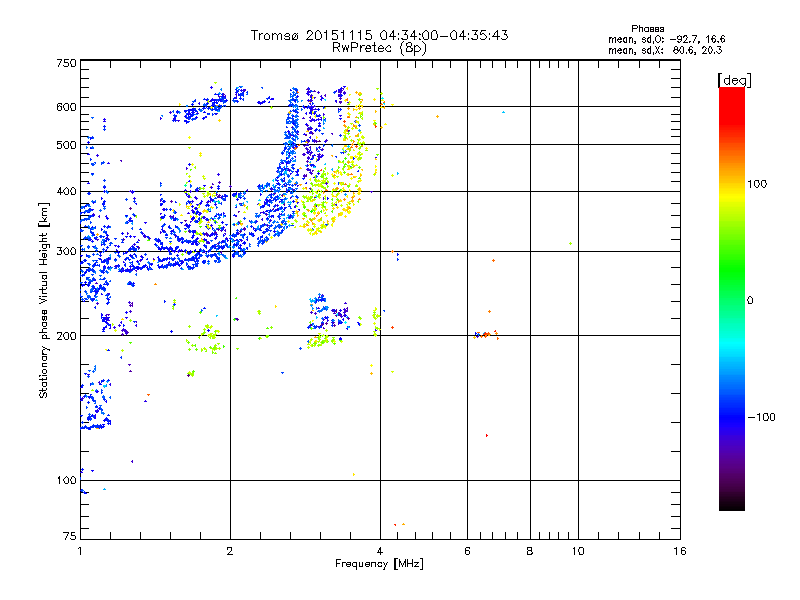This screenshot has width=800, height=600.
Task: Click the x-axis tick label '10'
Action: (x=578, y=551)
